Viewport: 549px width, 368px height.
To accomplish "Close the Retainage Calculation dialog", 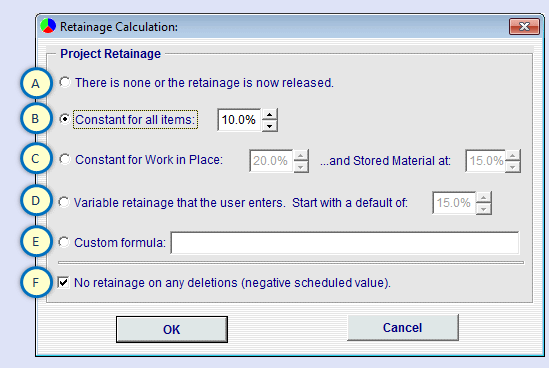I will coord(524,27).
